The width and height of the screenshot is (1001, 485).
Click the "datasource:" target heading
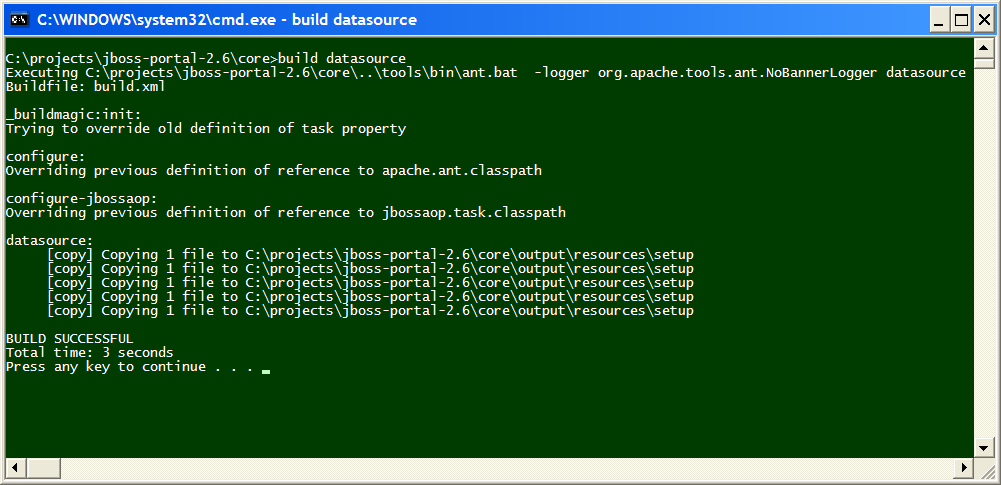[49, 241]
